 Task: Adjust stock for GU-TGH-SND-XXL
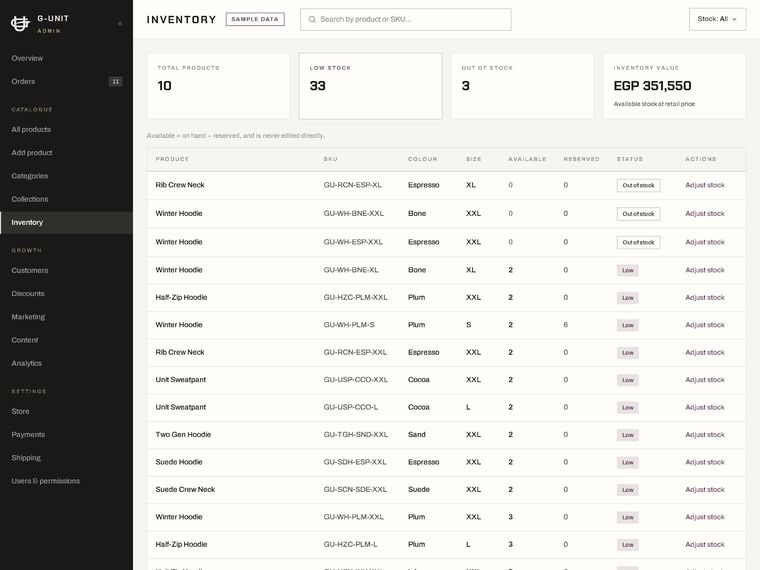[x=705, y=435]
